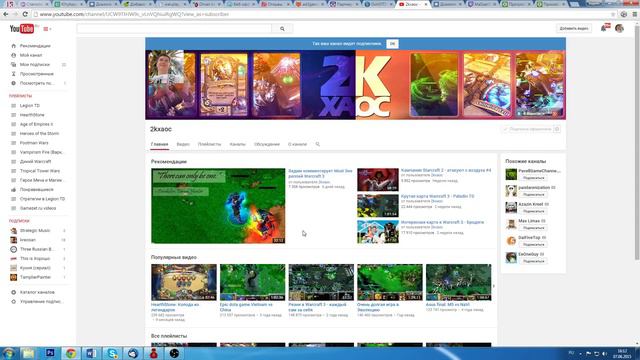Image resolution: width=640 pixels, height=360 pixels.
Task: Click the magnifier search button
Action: 282,29
